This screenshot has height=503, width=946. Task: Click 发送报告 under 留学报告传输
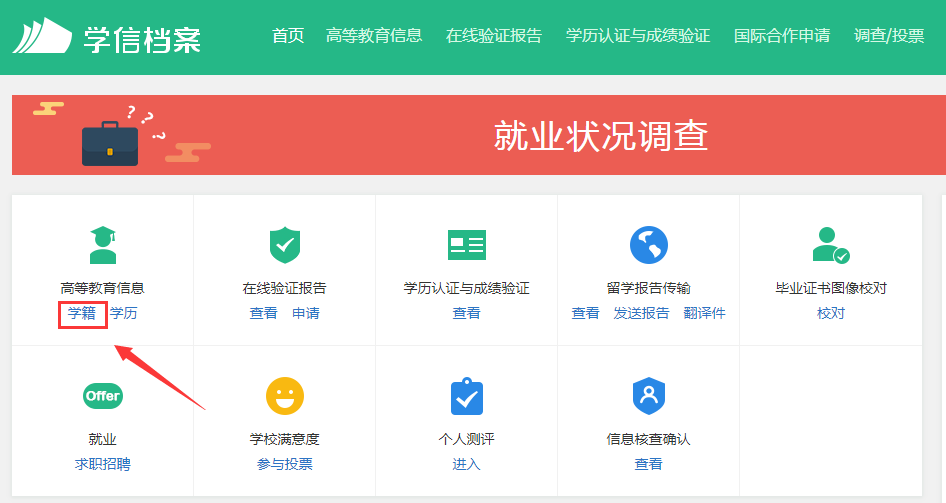pos(641,313)
